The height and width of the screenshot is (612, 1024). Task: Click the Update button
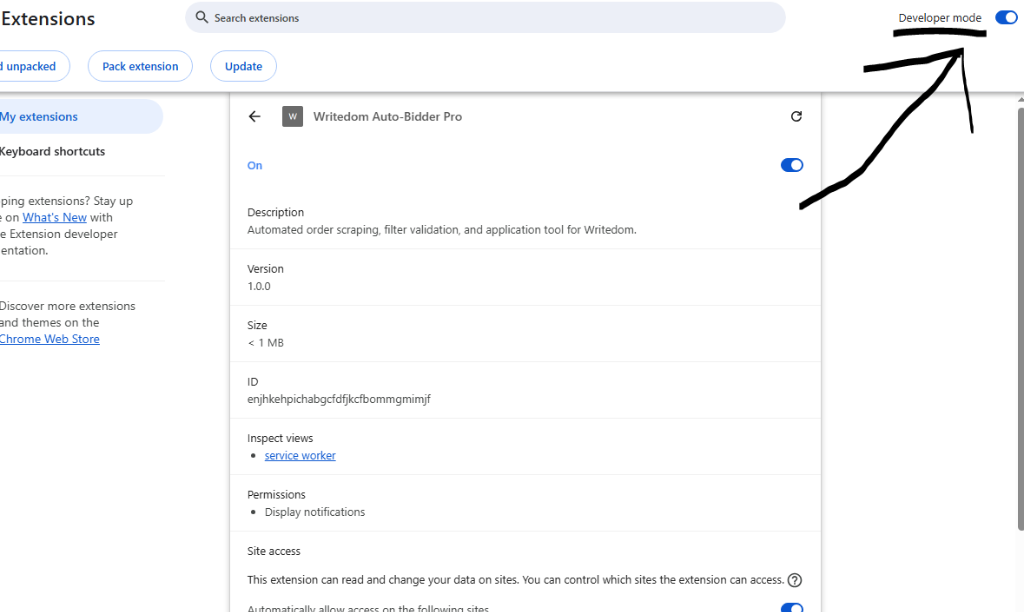point(244,66)
